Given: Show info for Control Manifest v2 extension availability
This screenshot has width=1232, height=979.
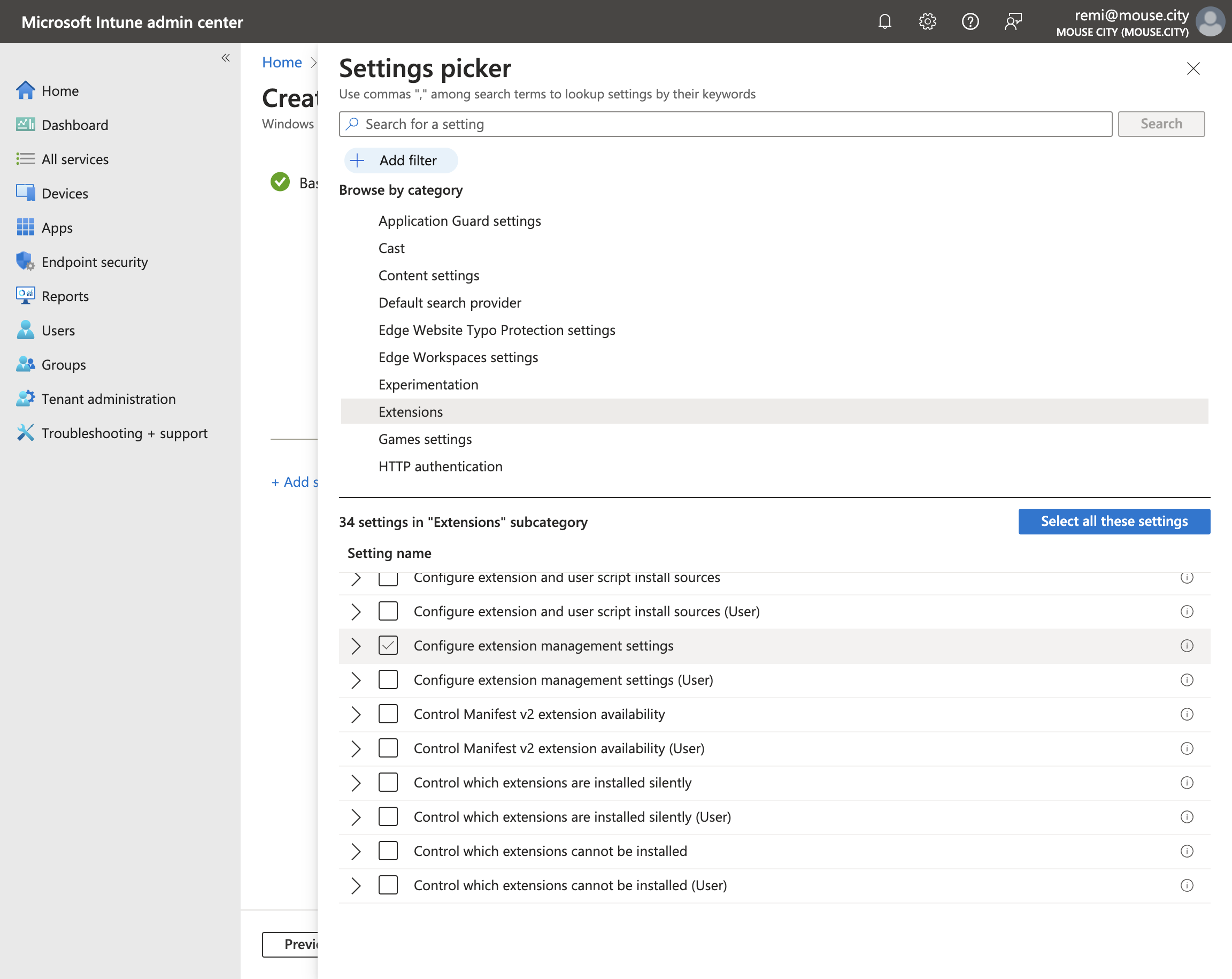Looking at the screenshot, I should (x=1187, y=714).
